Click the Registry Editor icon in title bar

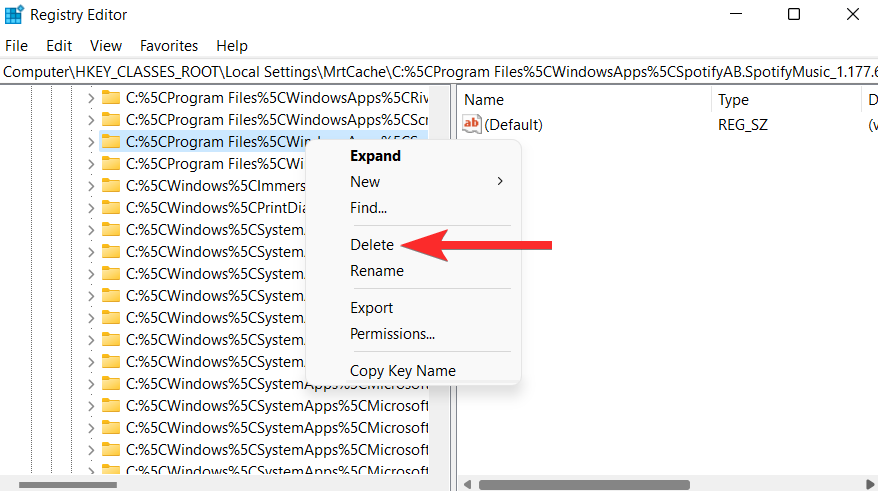[x=15, y=15]
